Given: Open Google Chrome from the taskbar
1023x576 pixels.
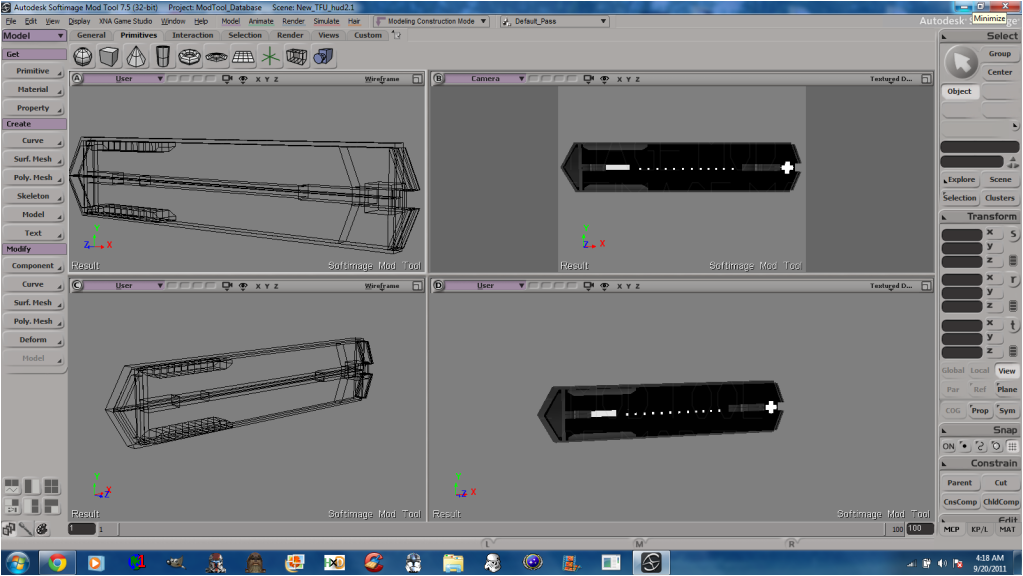Looking at the screenshot, I should (x=57, y=562).
